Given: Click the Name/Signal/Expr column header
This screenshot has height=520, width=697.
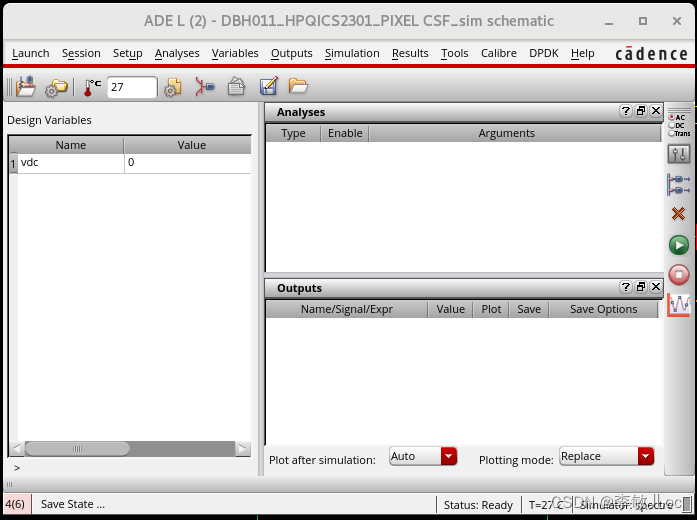Looking at the screenshot, I should pos(347,309).
